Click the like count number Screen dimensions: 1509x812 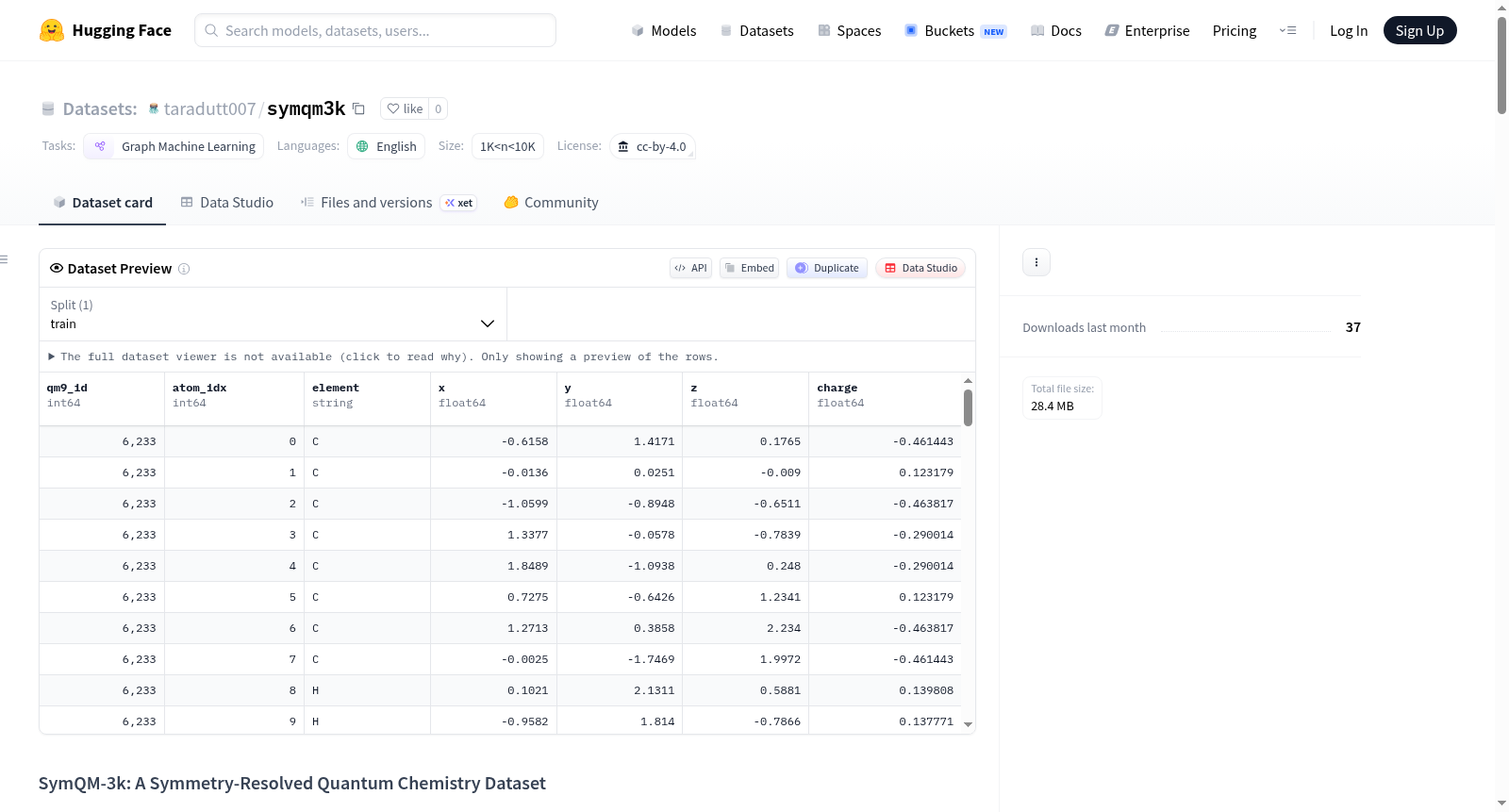click(438, 108)
